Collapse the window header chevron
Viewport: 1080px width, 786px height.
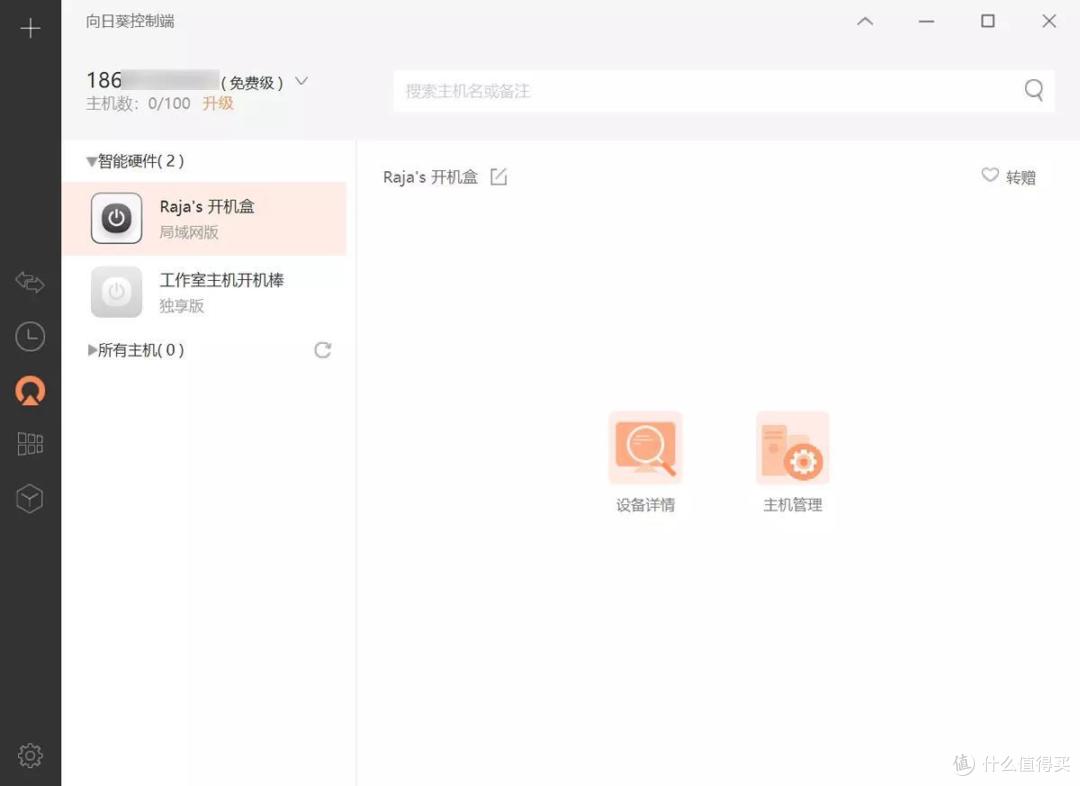pos(865,21)
